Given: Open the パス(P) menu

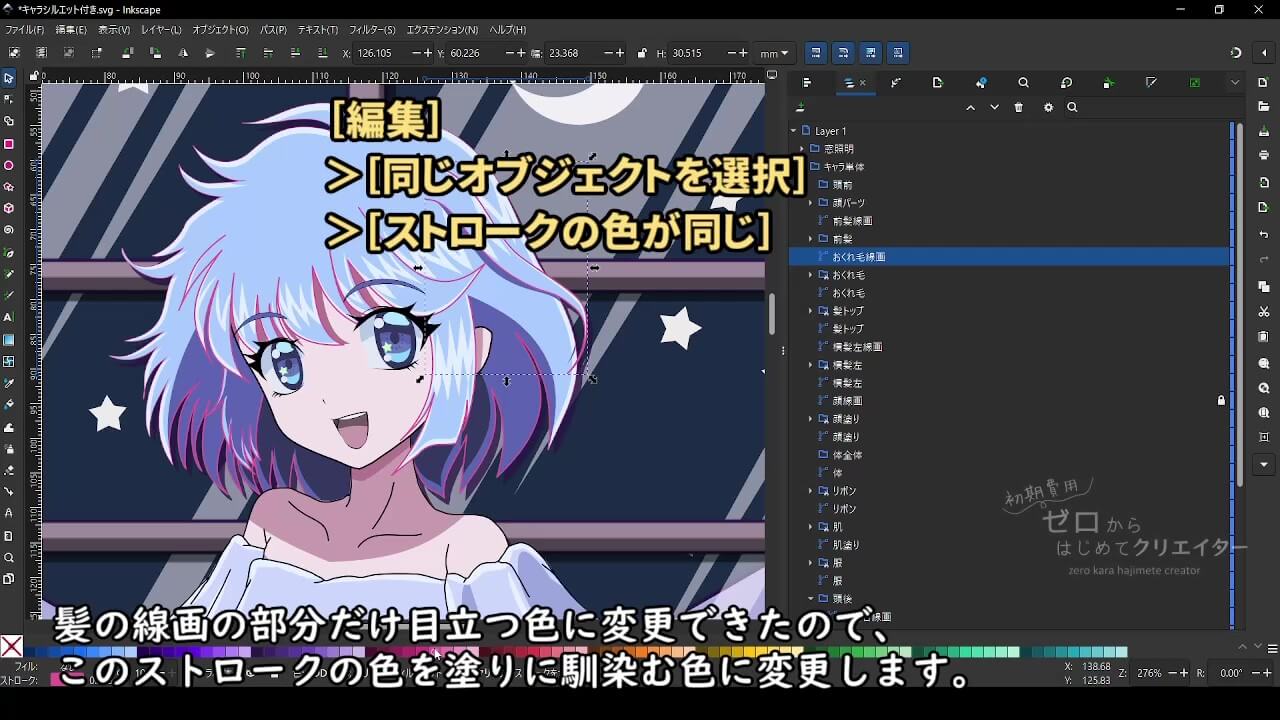Looking at the screenshot, I should 273,30.
